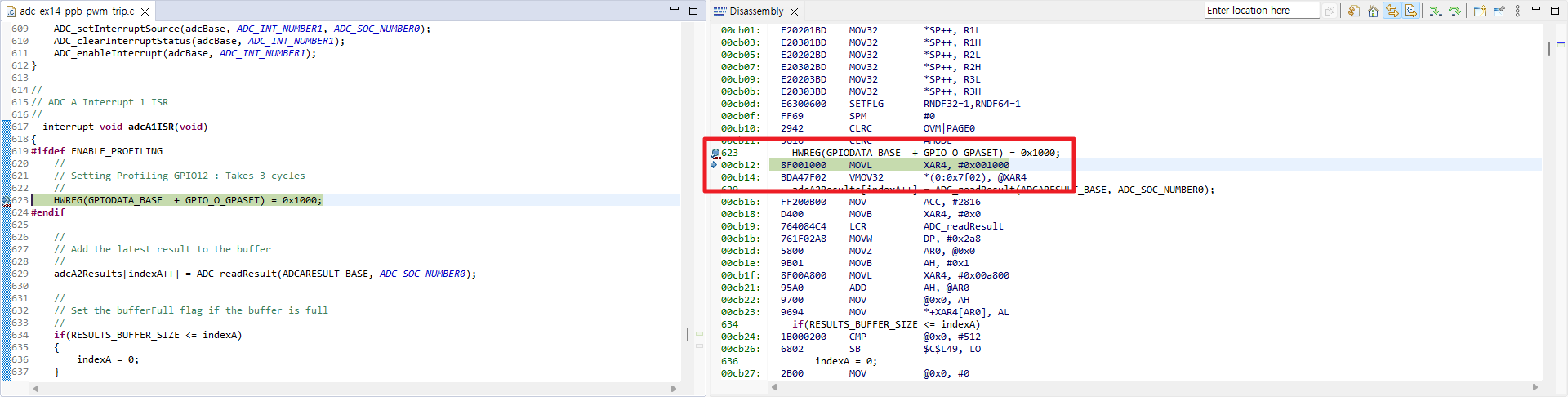
Task: Minimize the source editor panel
Action: point(675,9)
